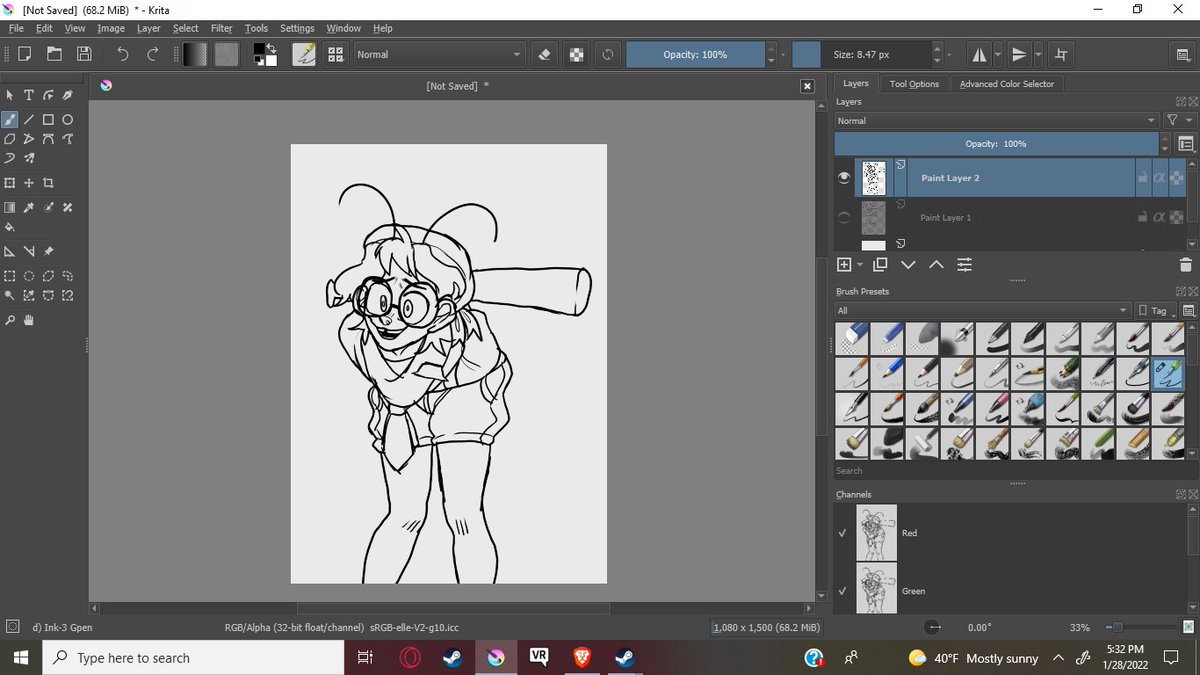
Task: Click Redo arrow in toolbar
Action: tap(152, 54)
